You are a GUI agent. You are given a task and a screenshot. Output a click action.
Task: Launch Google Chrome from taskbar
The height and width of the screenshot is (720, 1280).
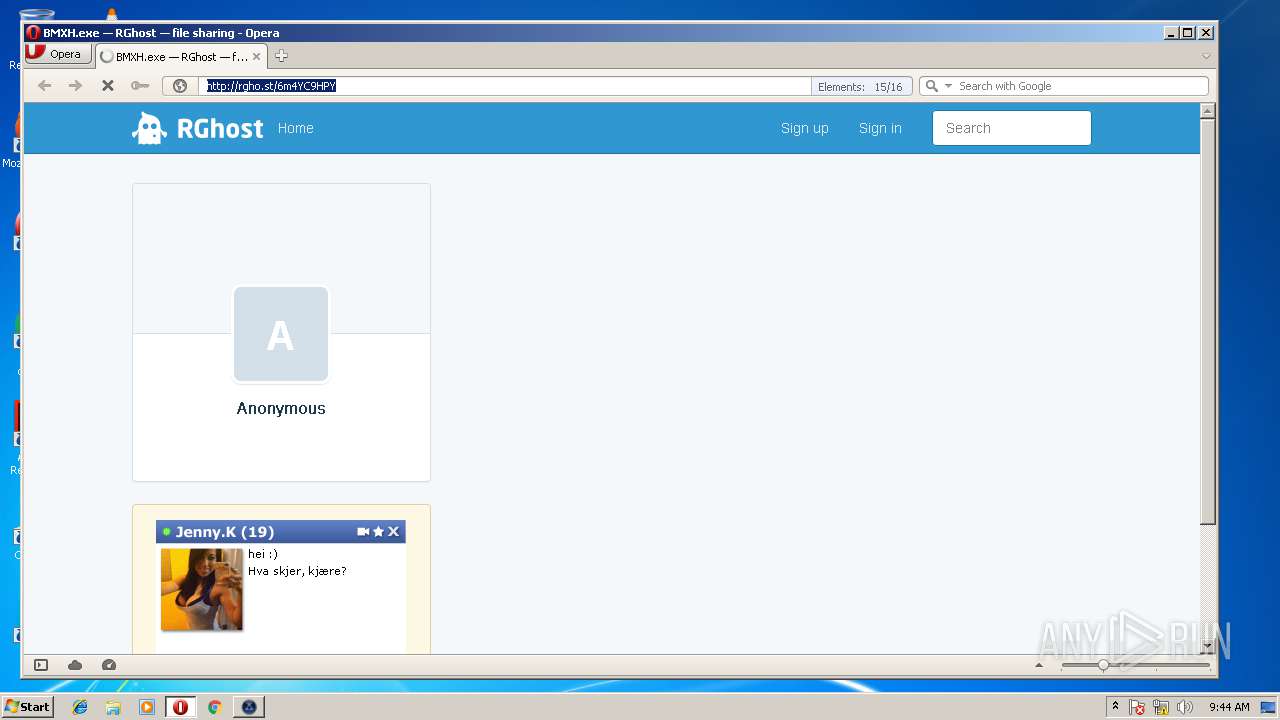214,707
